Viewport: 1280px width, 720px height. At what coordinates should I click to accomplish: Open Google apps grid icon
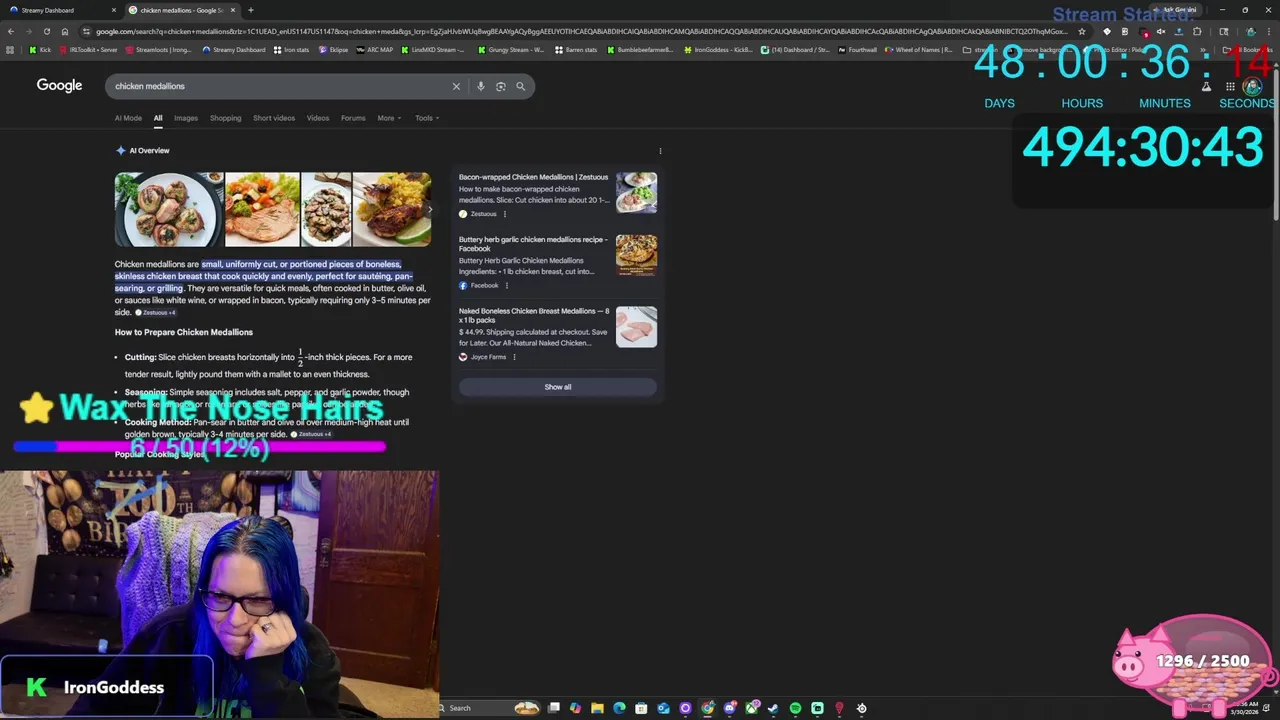point(1230,86)
